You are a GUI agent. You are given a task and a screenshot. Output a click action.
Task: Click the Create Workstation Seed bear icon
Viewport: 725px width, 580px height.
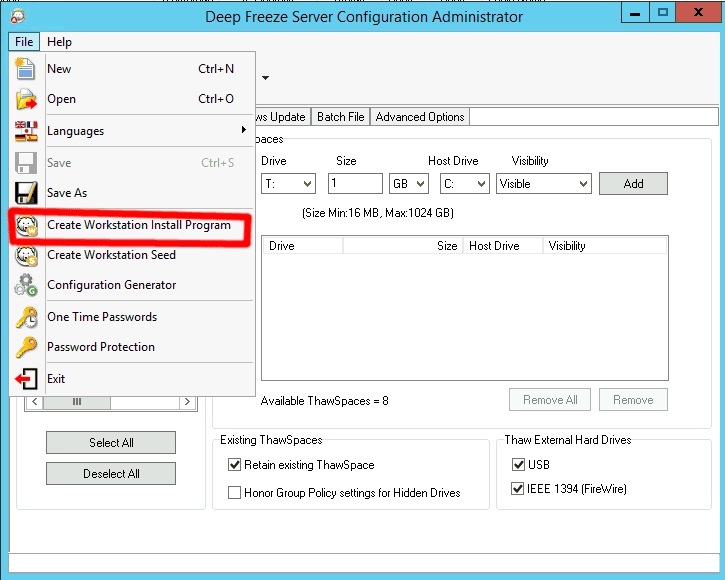pyautogui.click(x=26, y=255)
